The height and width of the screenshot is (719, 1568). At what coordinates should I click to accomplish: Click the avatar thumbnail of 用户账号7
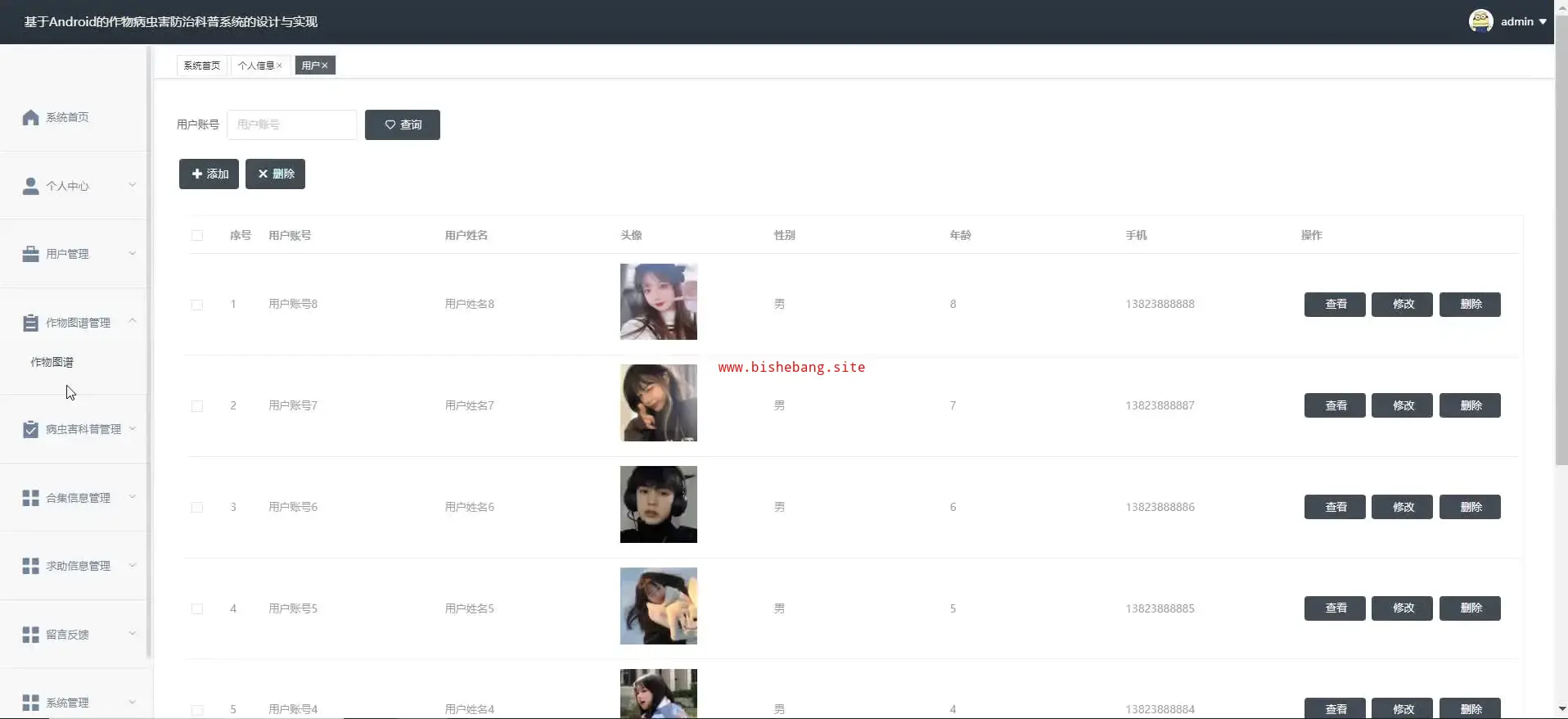click(x=659, y=403)
